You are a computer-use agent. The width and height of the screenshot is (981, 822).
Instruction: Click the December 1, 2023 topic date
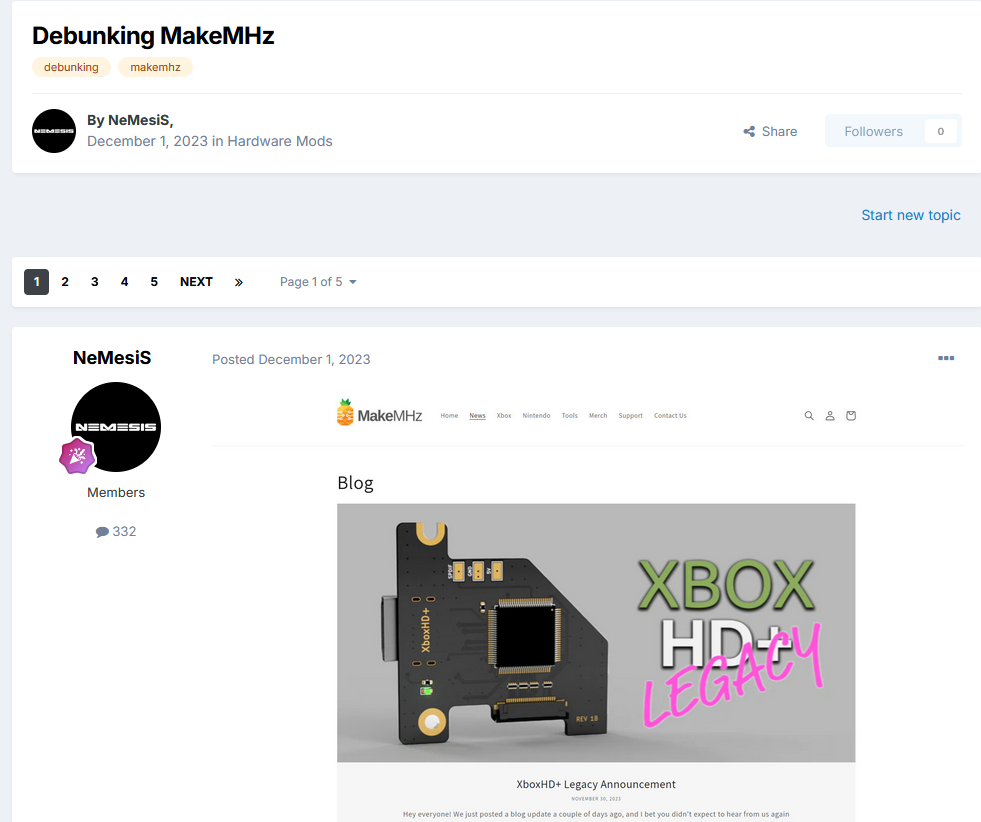147,141
